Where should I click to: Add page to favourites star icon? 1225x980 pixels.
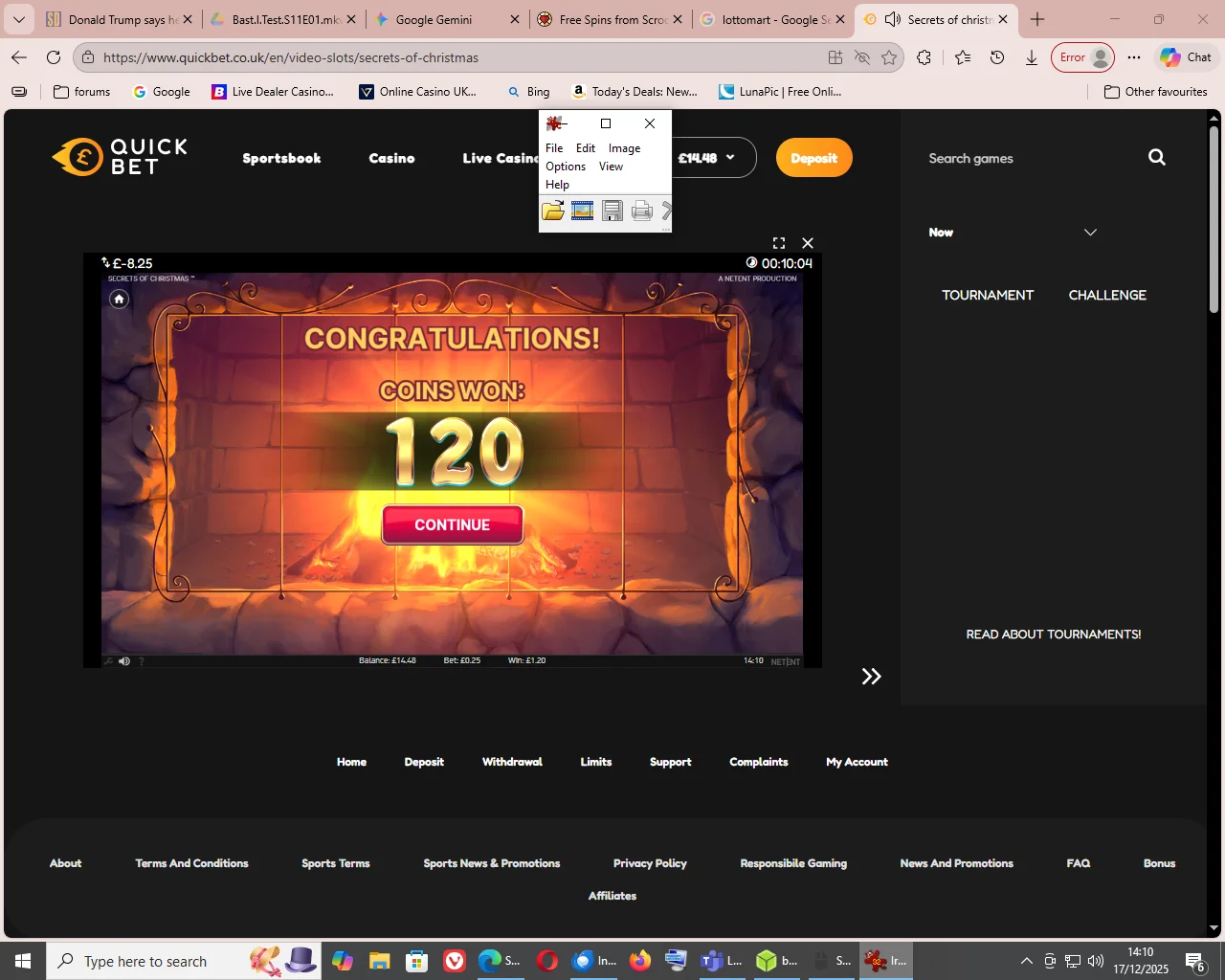pyautogui.click(x=889, y=57)
